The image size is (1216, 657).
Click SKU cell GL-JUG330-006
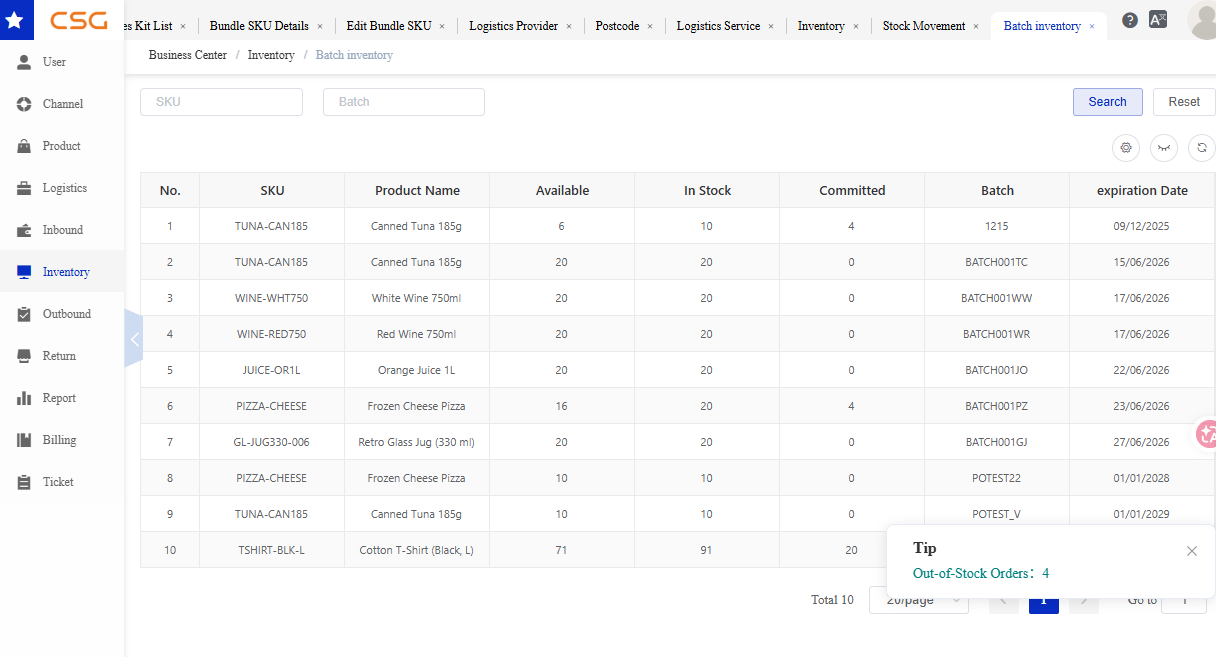[x=272, y=442]
